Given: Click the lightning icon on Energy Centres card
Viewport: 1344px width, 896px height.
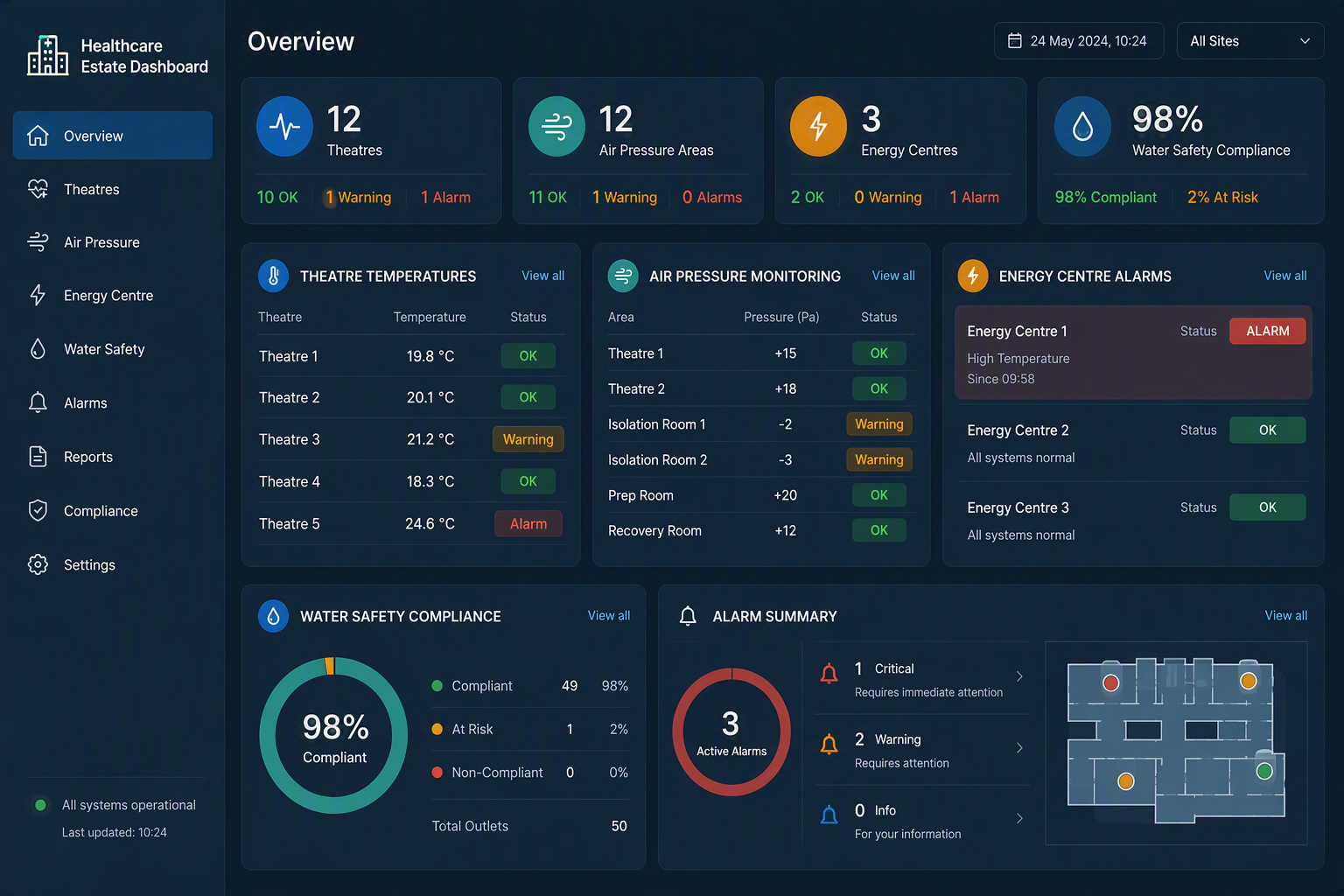Looking at the screenshot, I should point(818,127).
